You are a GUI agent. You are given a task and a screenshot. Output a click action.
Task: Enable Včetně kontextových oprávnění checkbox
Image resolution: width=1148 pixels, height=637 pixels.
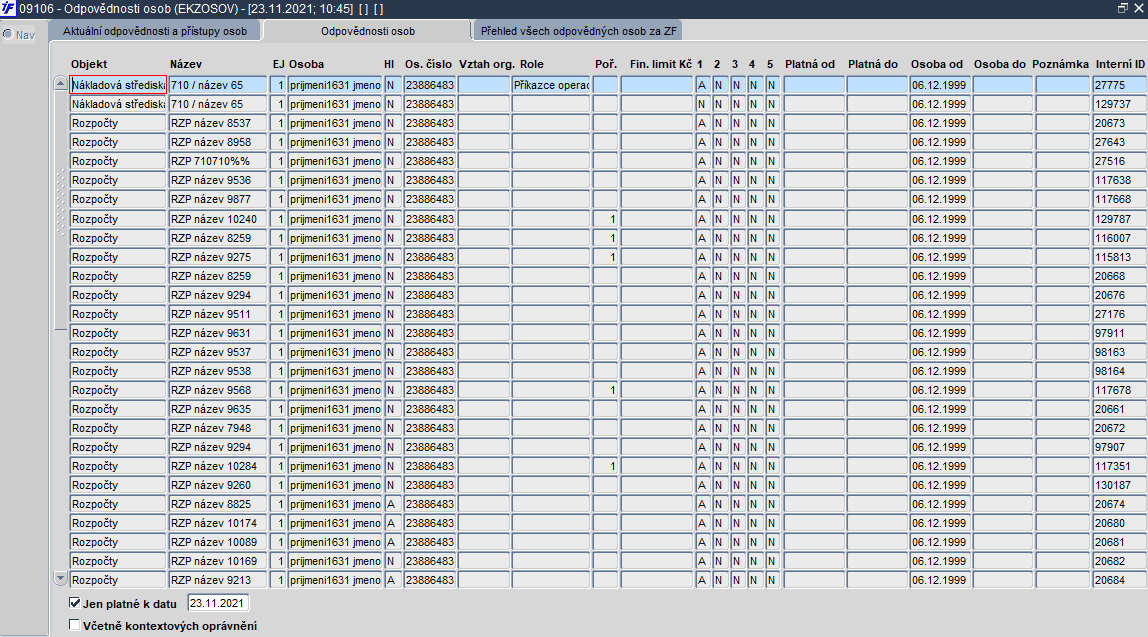click(x=74, y=625)
